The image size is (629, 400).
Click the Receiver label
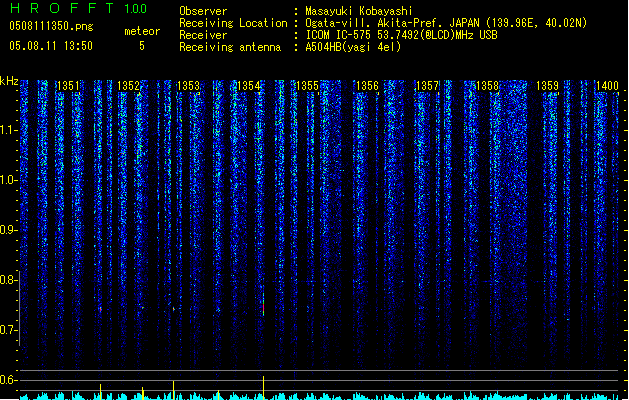pos(203,35)
